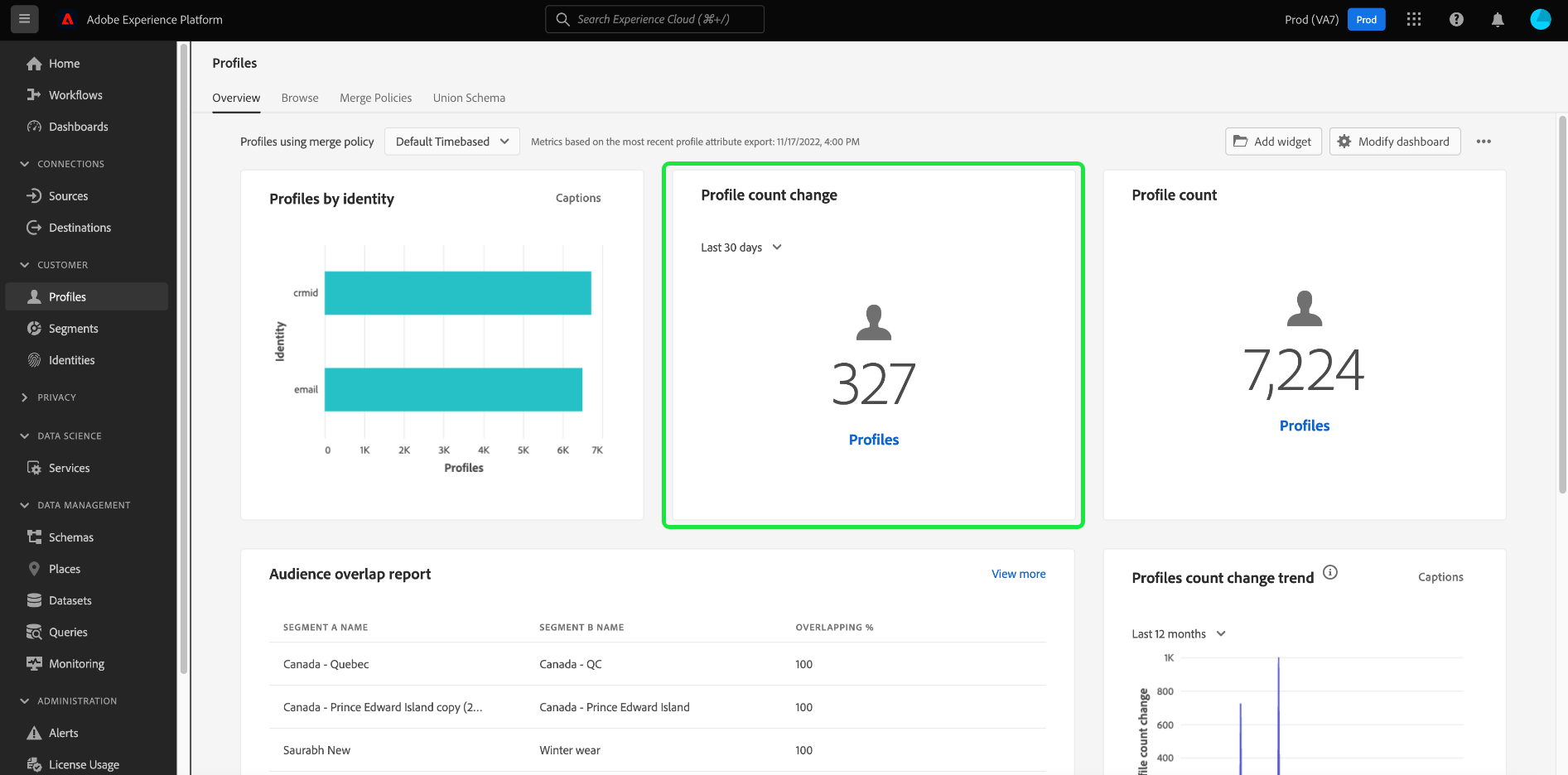Select the Winter wear segment cell

point(570,750)
